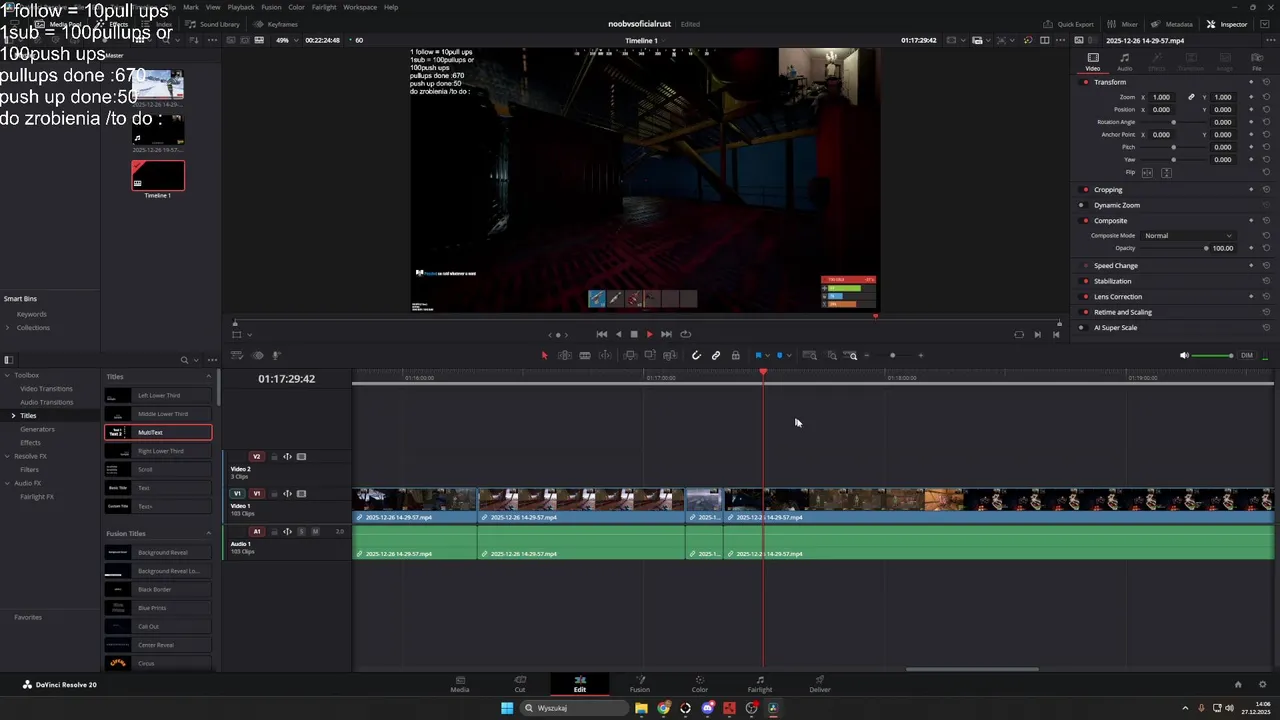Select the Video tab in Inspector

(x=1093, y=62)
